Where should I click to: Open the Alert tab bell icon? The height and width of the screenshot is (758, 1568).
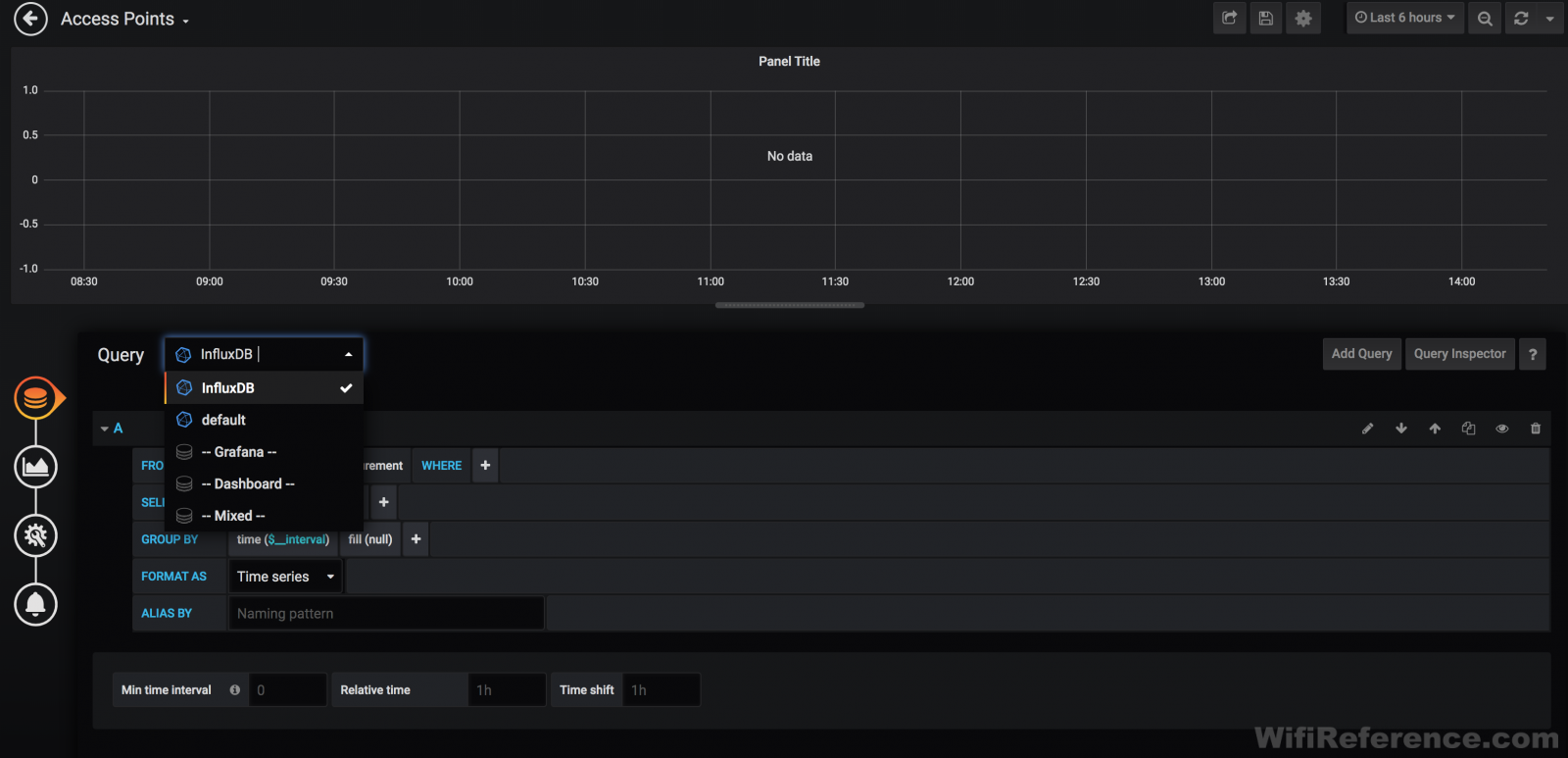(x=35, y=604)
